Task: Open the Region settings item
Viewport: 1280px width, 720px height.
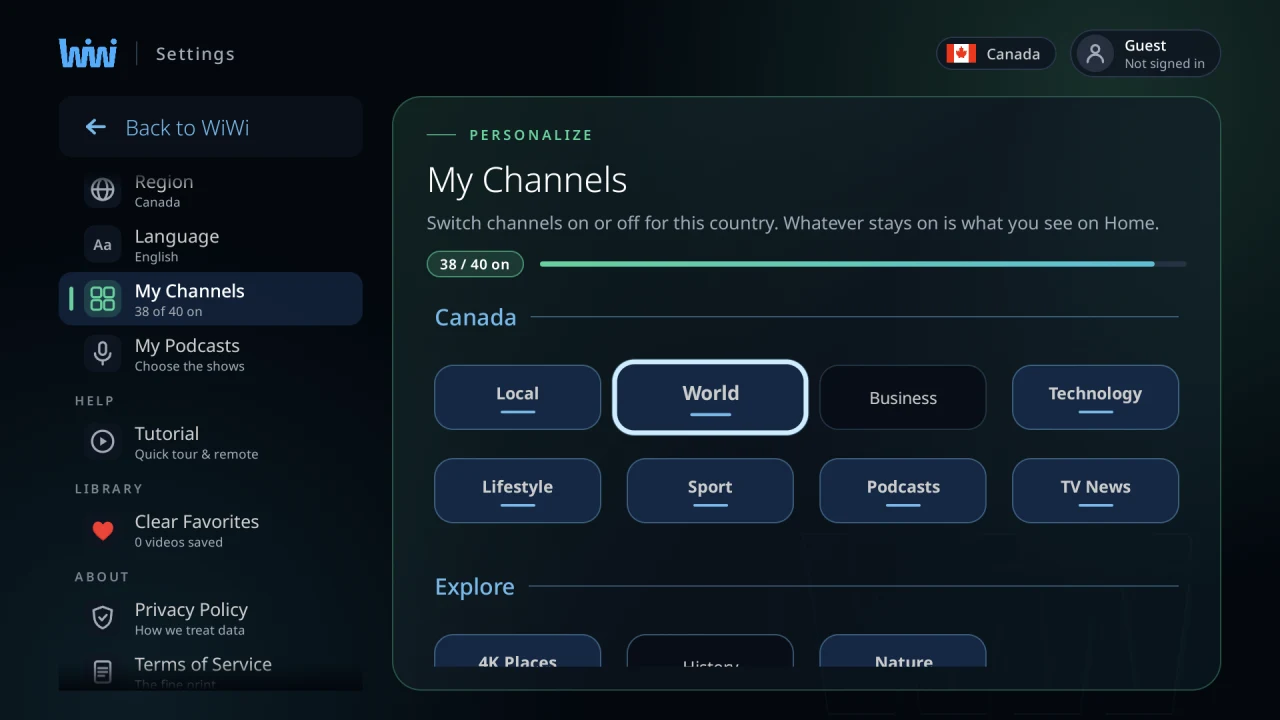Action: tap(211, 190)
